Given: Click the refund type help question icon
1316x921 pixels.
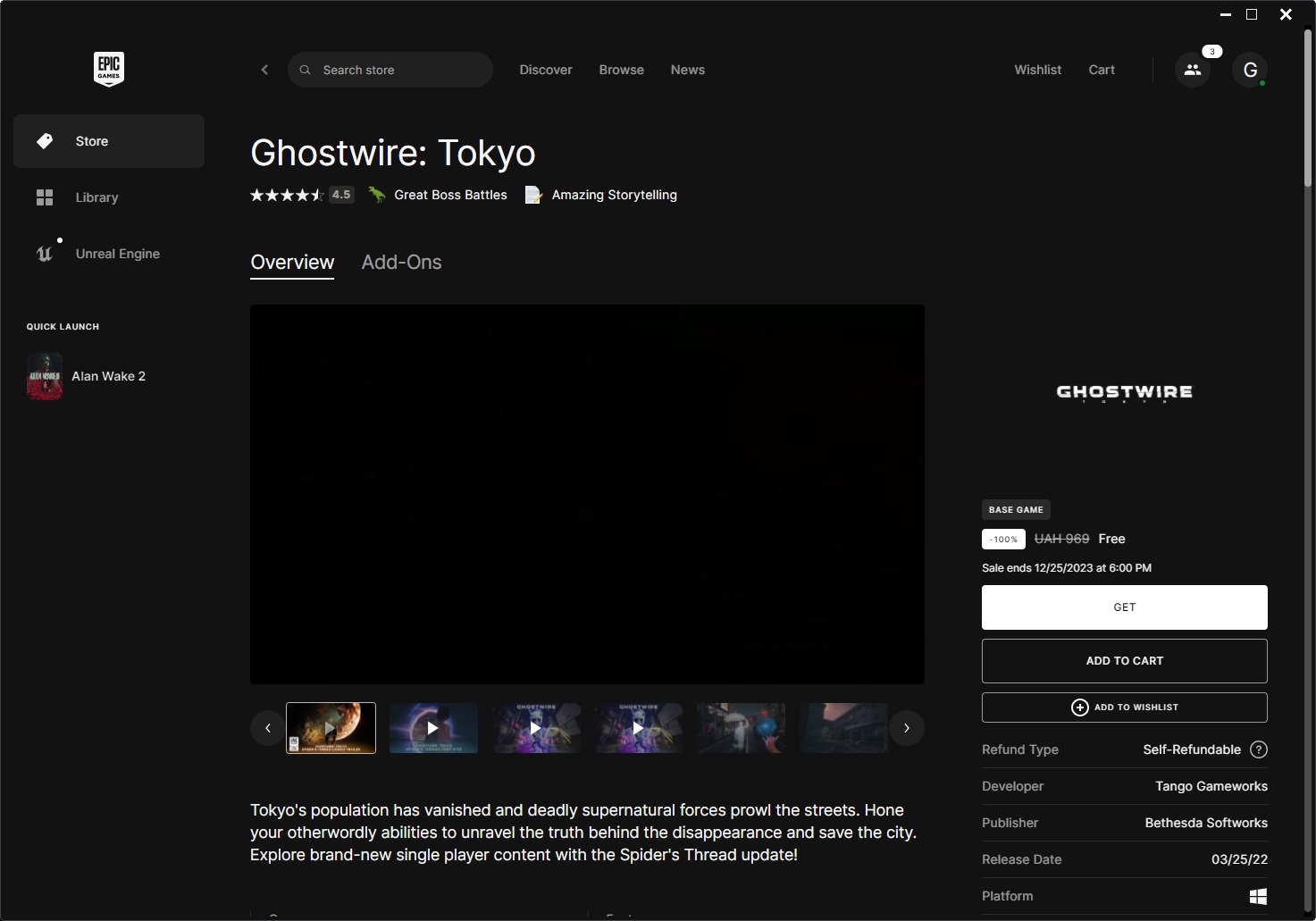Looking at the screenshot, I should (x=1259, y=749).
